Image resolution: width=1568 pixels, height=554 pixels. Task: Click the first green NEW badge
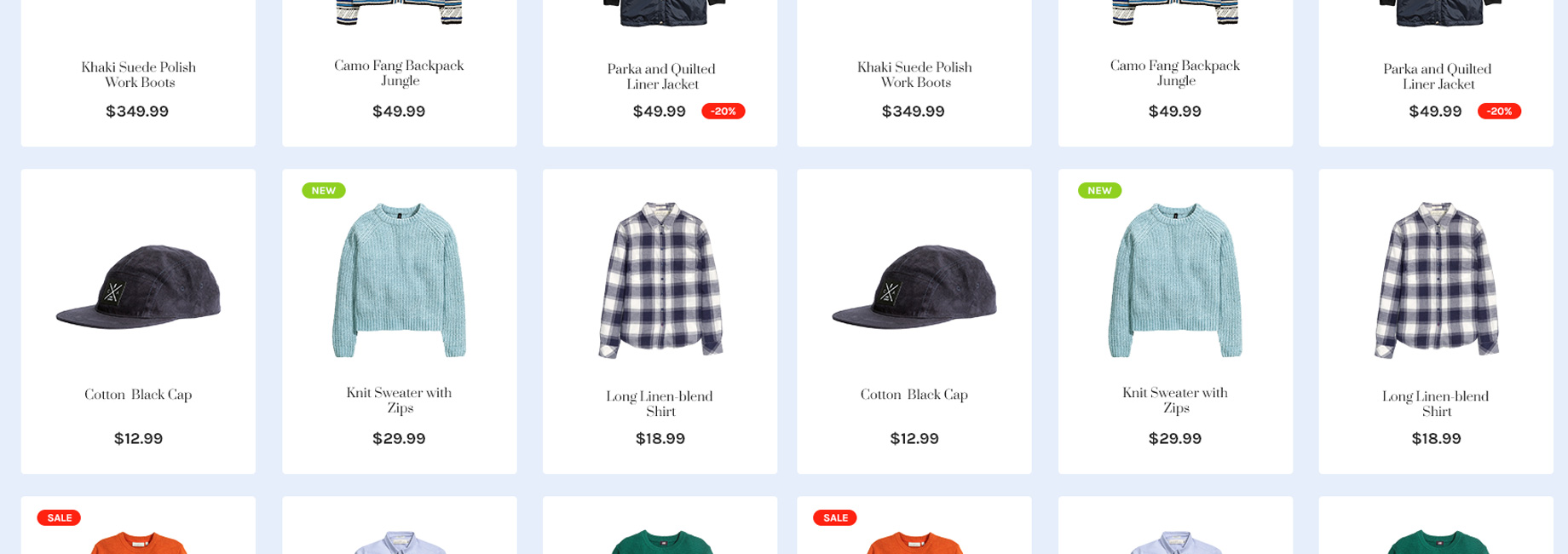(x=324, y=191)
